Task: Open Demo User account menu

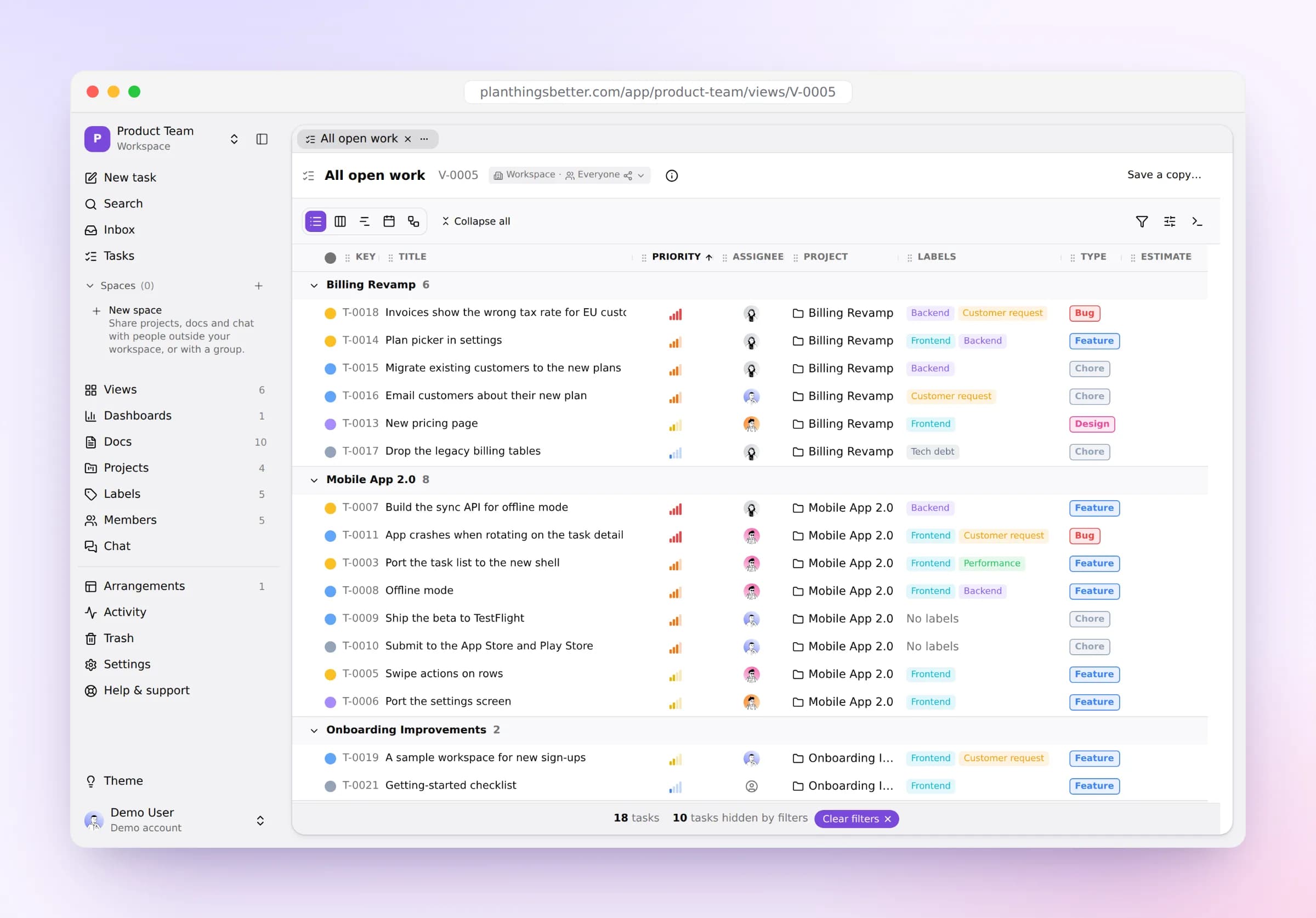Action: (x=175, y=820)
